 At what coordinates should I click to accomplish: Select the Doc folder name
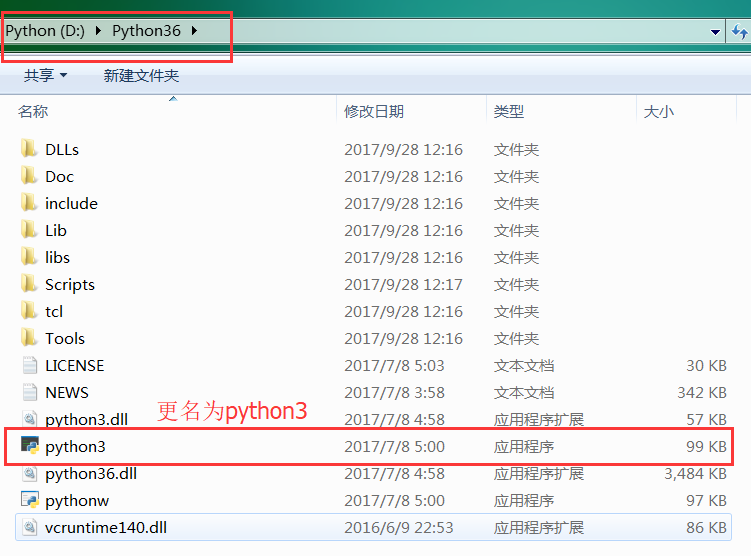pyautogui.click(x=59, y=176)
